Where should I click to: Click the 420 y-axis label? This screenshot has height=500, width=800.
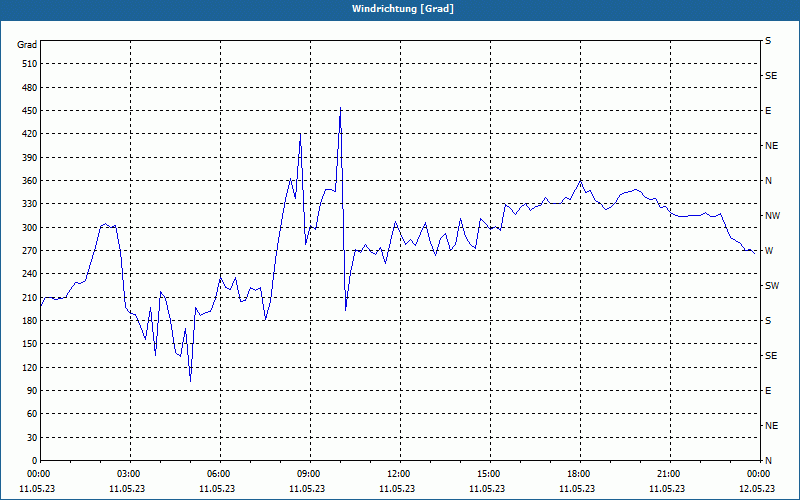pyautogui.click(x=30, y=134)
